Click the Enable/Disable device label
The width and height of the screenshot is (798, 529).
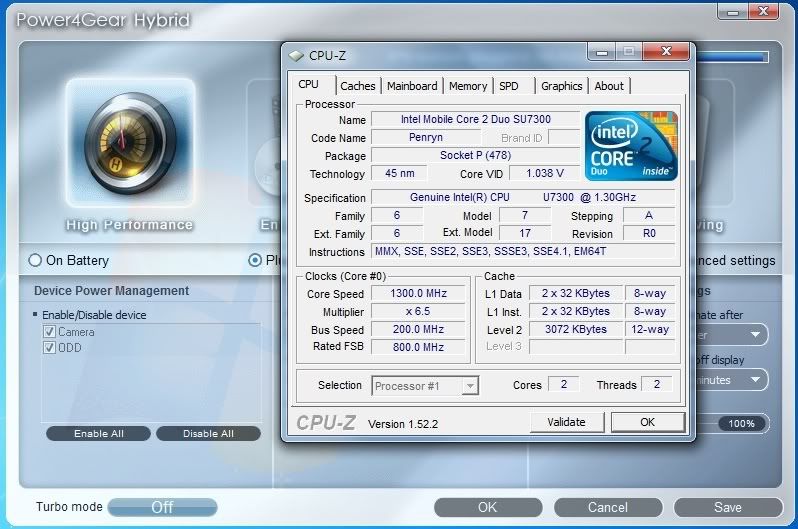94,315
